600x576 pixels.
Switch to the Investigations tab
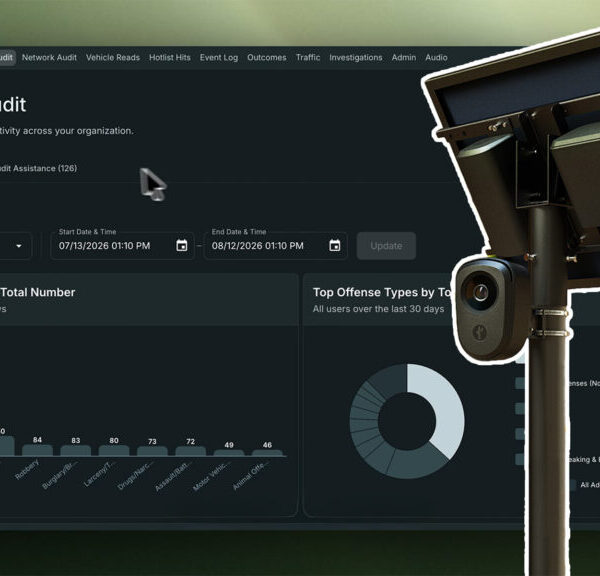pos(355,57)
